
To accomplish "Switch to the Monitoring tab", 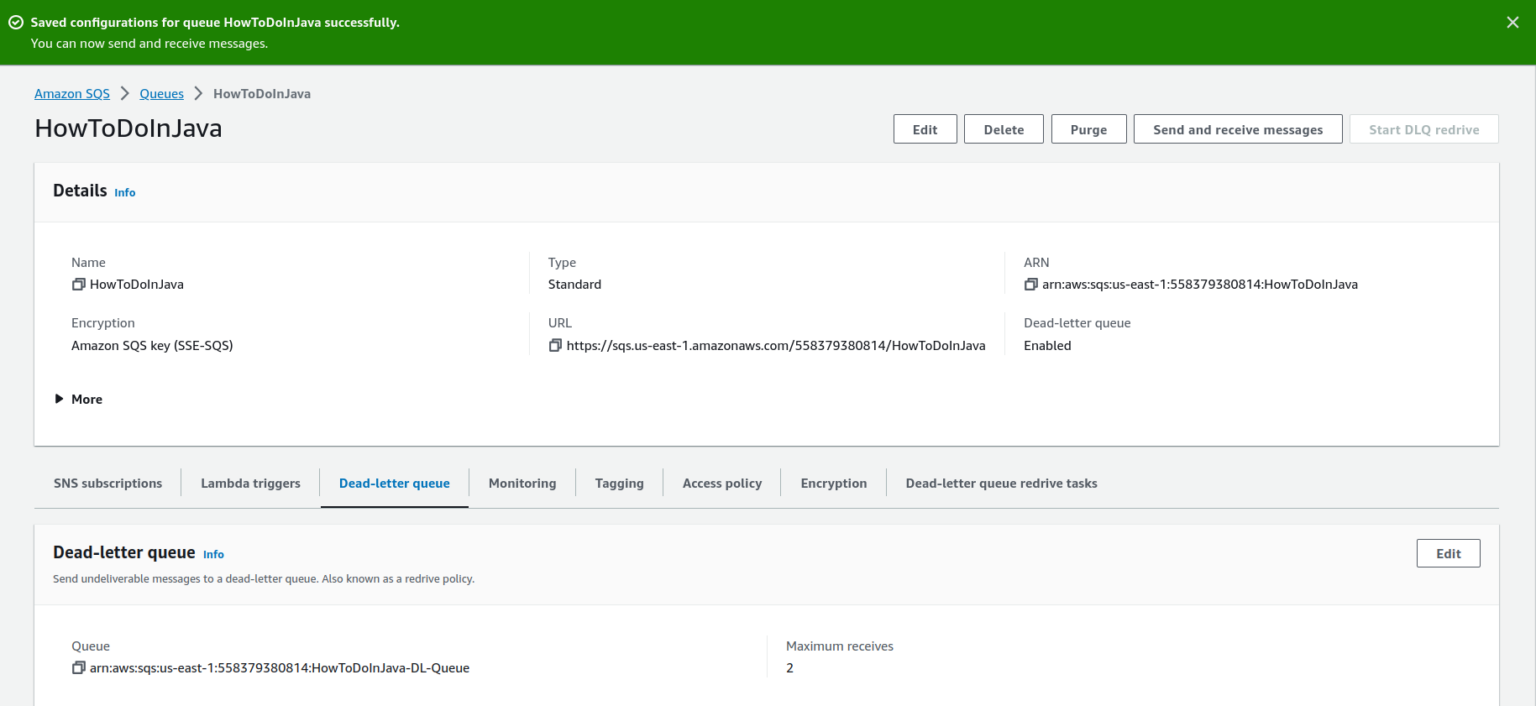I will (x=521, y=483).
